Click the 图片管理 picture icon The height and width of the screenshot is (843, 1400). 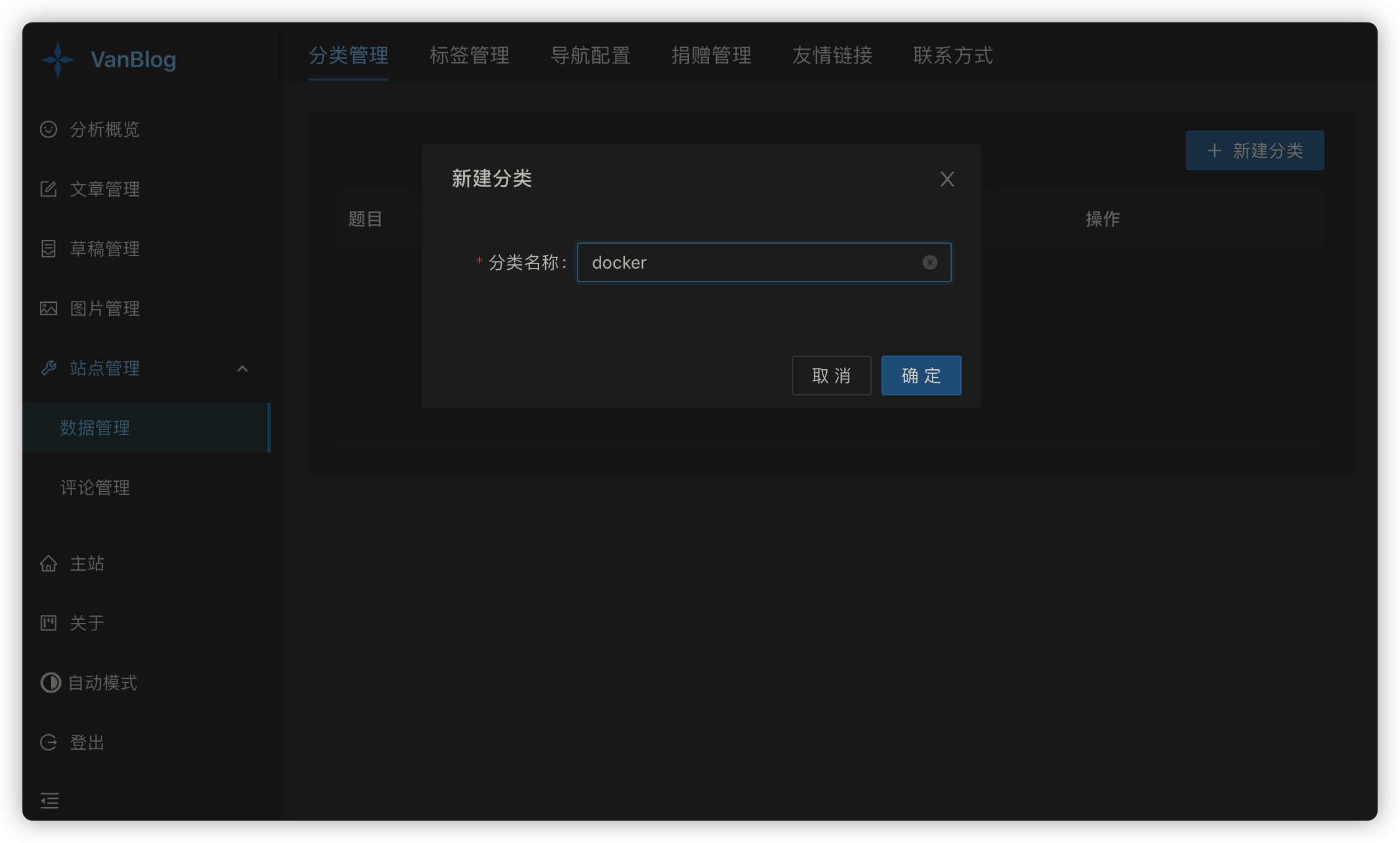pos(48,308)
